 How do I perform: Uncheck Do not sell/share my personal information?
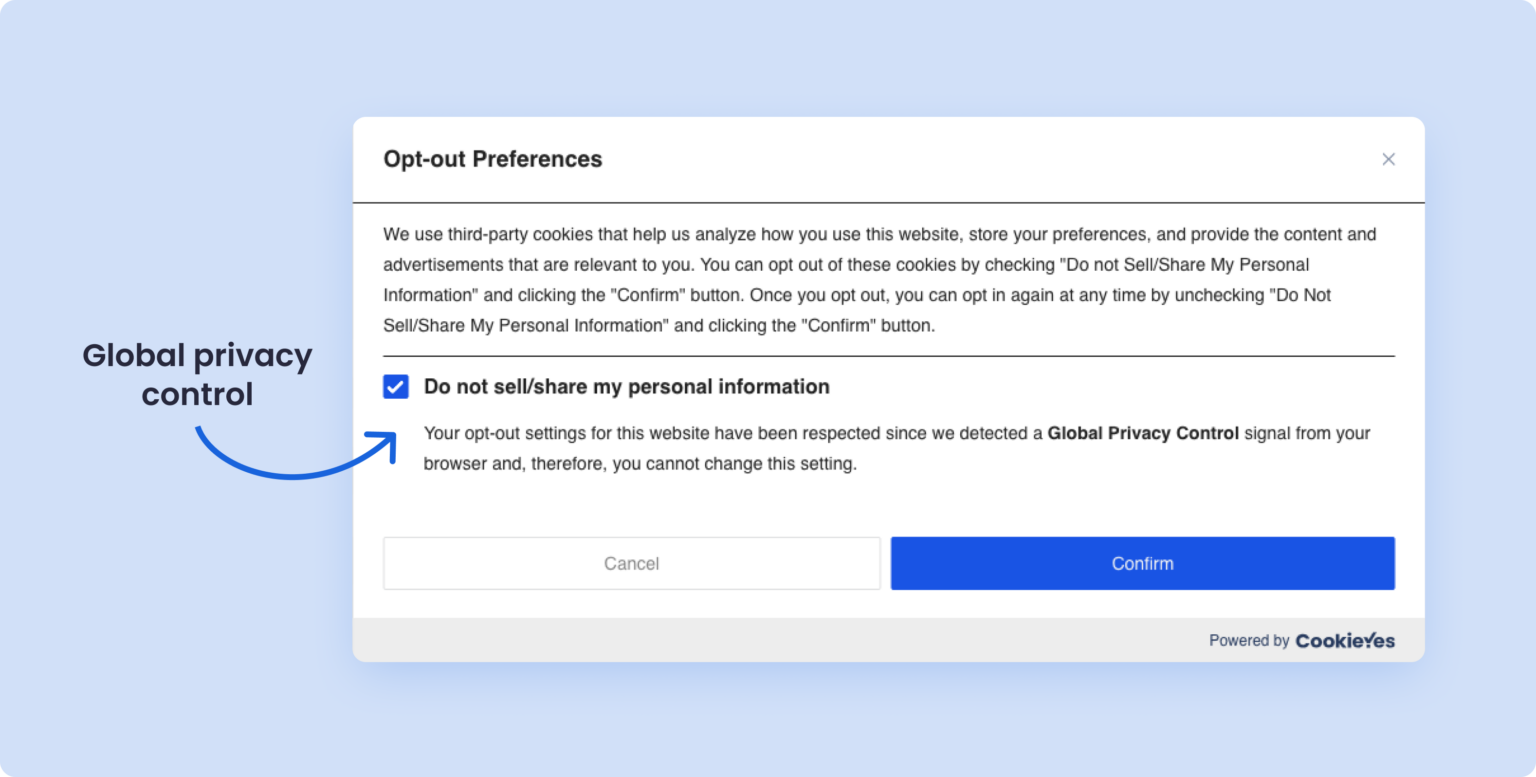coord(395,386)
